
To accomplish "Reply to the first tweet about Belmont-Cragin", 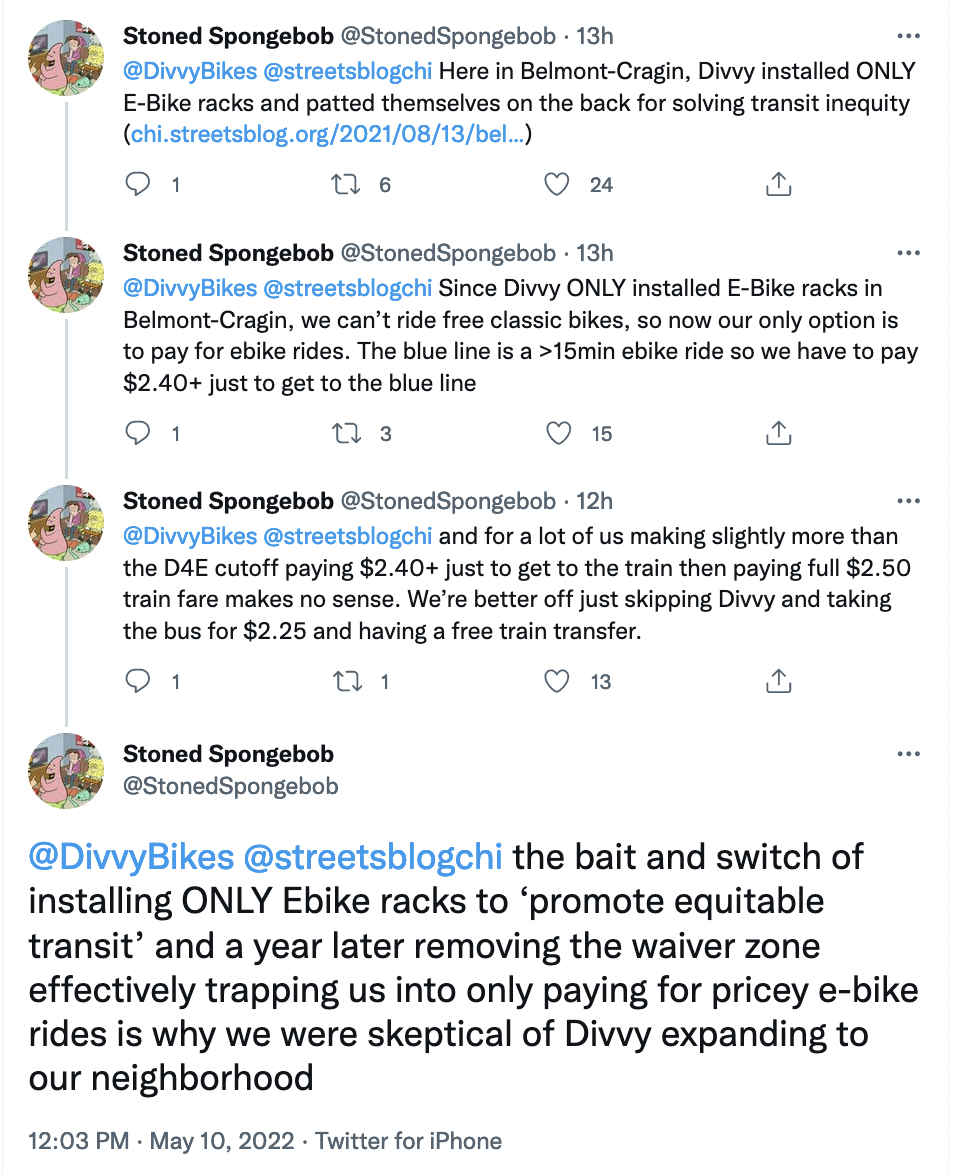I will (x=141, y=185).
